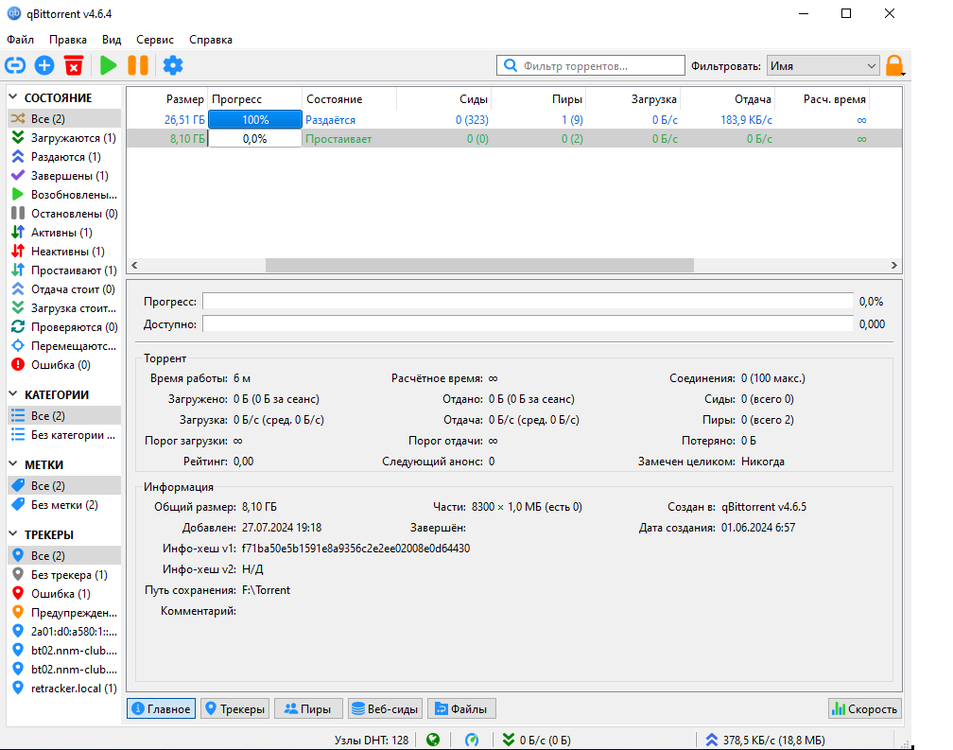Viewport: 953px width, 750px height.
Task: Select the Ошибка (0) status filter
Action: click(60, 365)
